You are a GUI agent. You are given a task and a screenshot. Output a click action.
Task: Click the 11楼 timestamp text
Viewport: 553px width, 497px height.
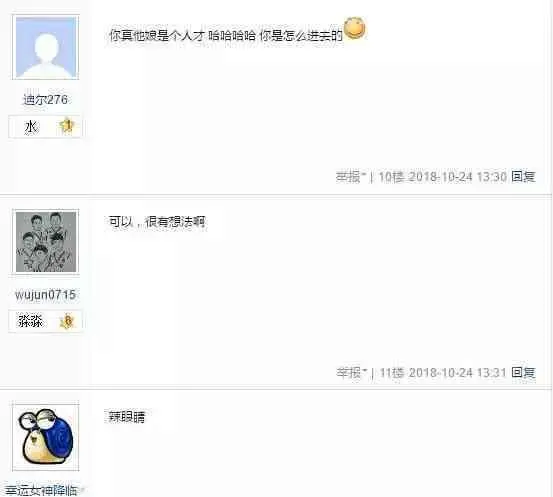click(x=443, y=372)
